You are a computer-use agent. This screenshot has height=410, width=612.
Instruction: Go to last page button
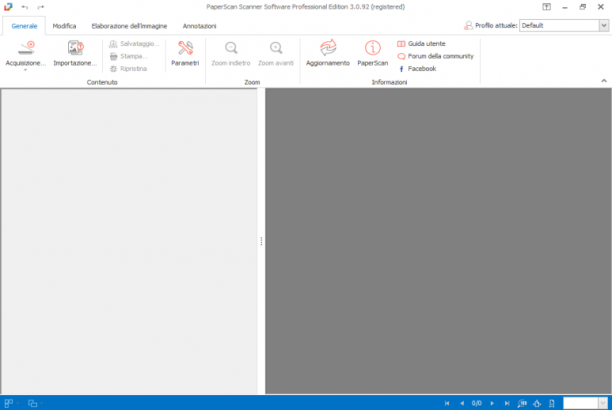[507, 403]
